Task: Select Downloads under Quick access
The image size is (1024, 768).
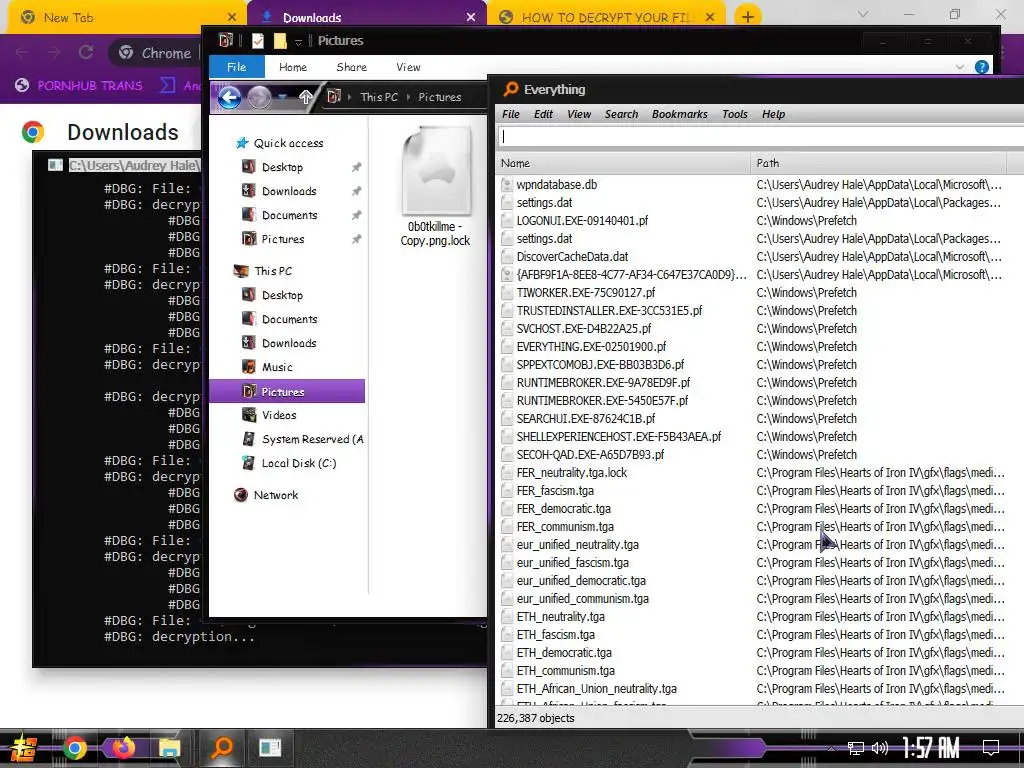Action: point(289,191)
